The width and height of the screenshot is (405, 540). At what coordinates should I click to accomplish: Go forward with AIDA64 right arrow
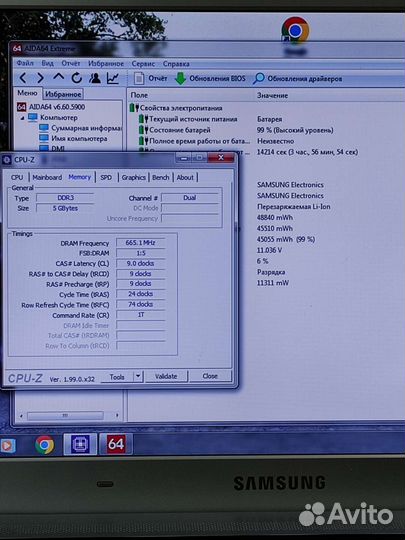pos(40,79)
